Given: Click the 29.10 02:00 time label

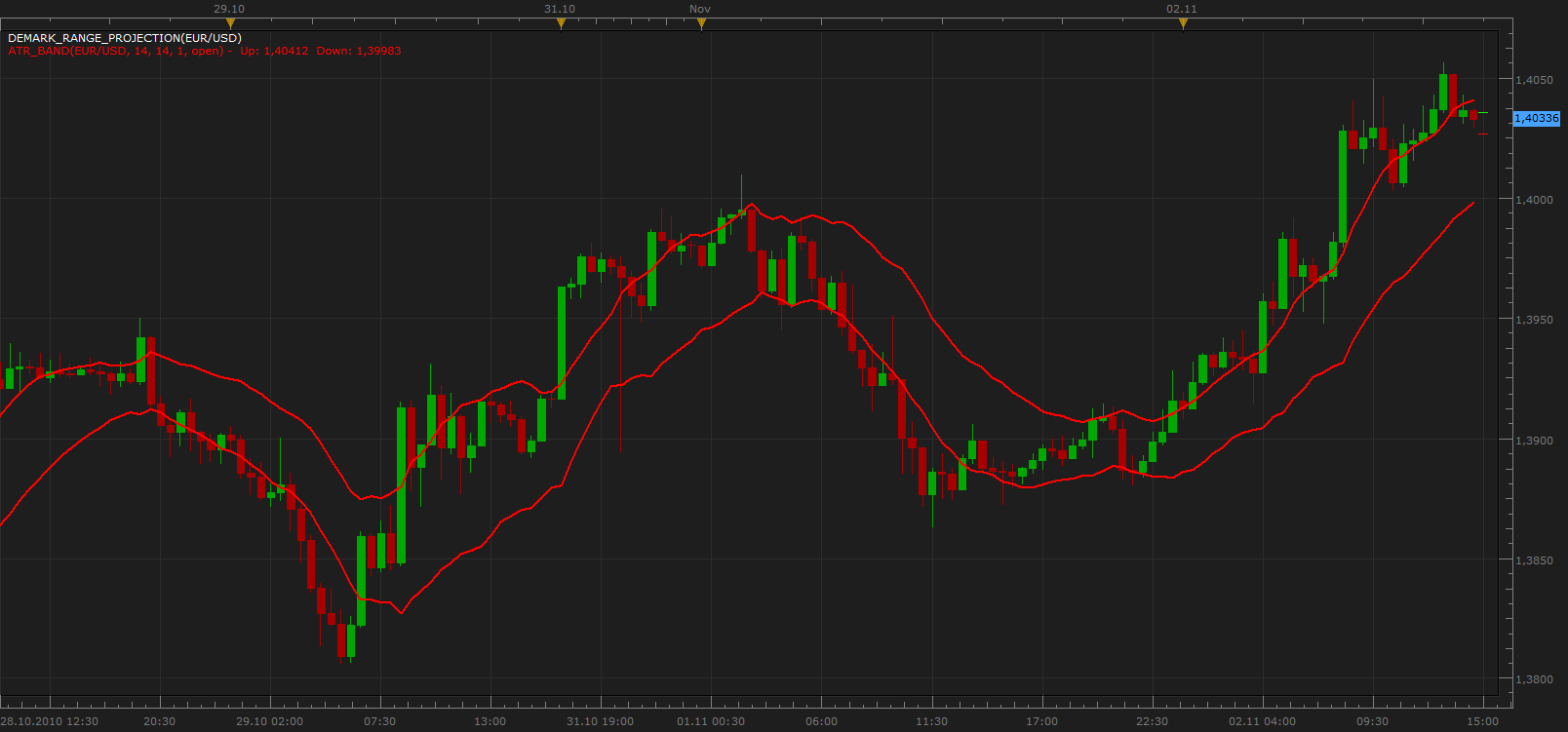Looking at the screenshot, I should 269,721.
